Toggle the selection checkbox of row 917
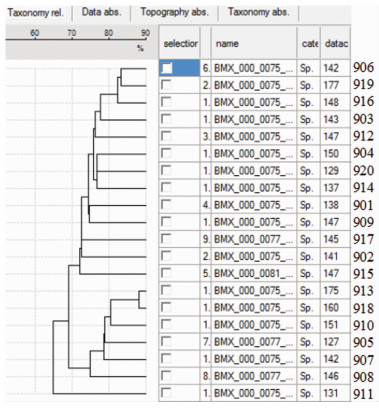This screenshot has width=379, height=410. [166, 239]
